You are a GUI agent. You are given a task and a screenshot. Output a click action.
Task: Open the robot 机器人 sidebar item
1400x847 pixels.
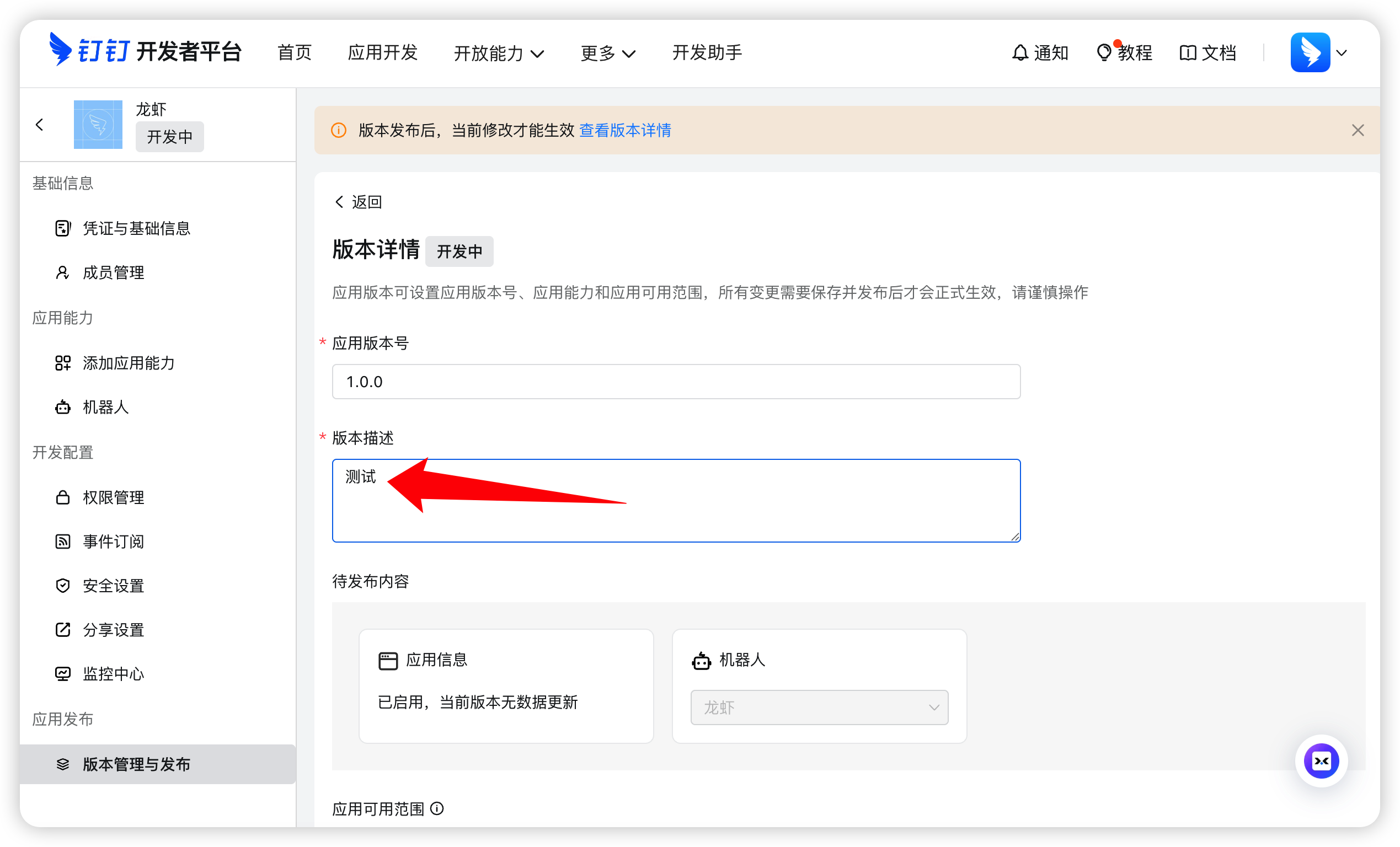point(106,408)
